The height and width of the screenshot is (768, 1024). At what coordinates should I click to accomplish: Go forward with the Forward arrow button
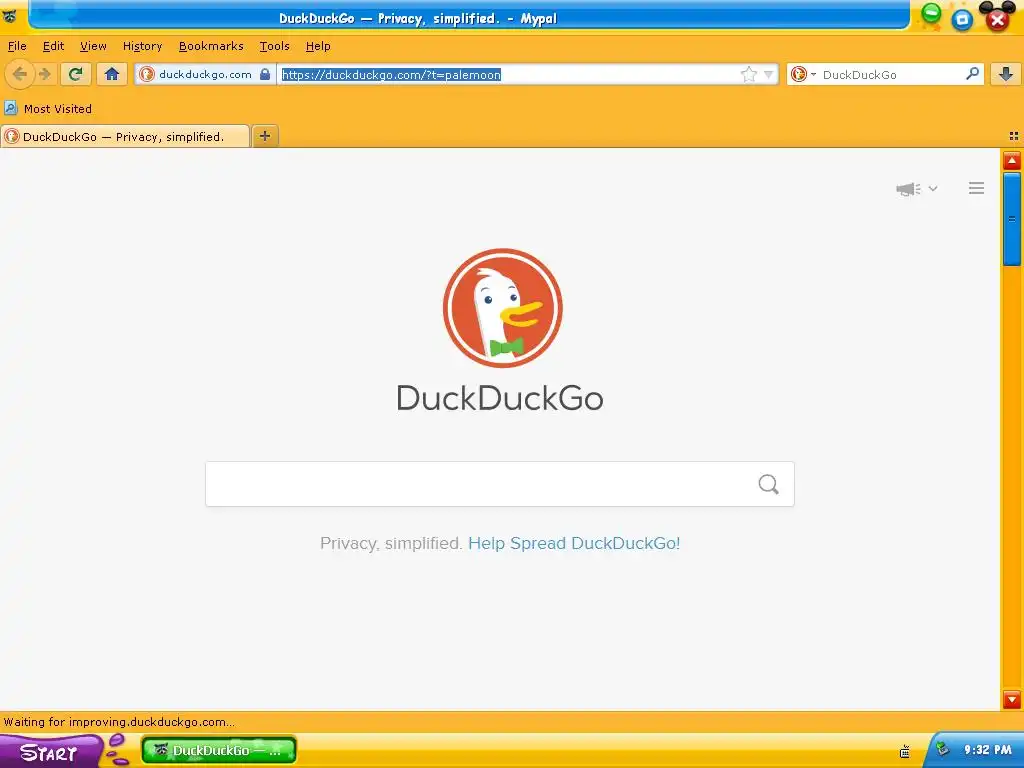(x=45, y=74)
